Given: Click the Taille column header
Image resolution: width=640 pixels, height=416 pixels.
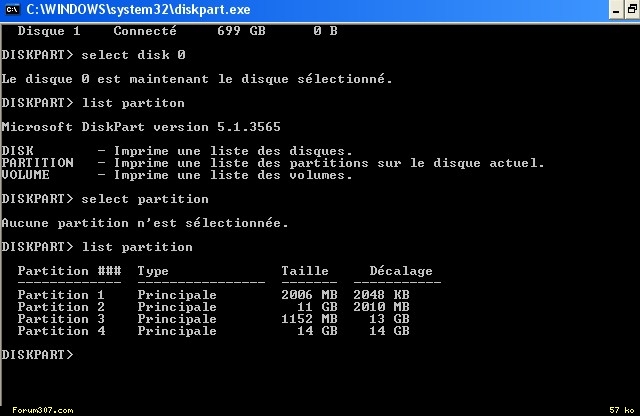Looking at the screenshot, I should [x=304, y=271].
